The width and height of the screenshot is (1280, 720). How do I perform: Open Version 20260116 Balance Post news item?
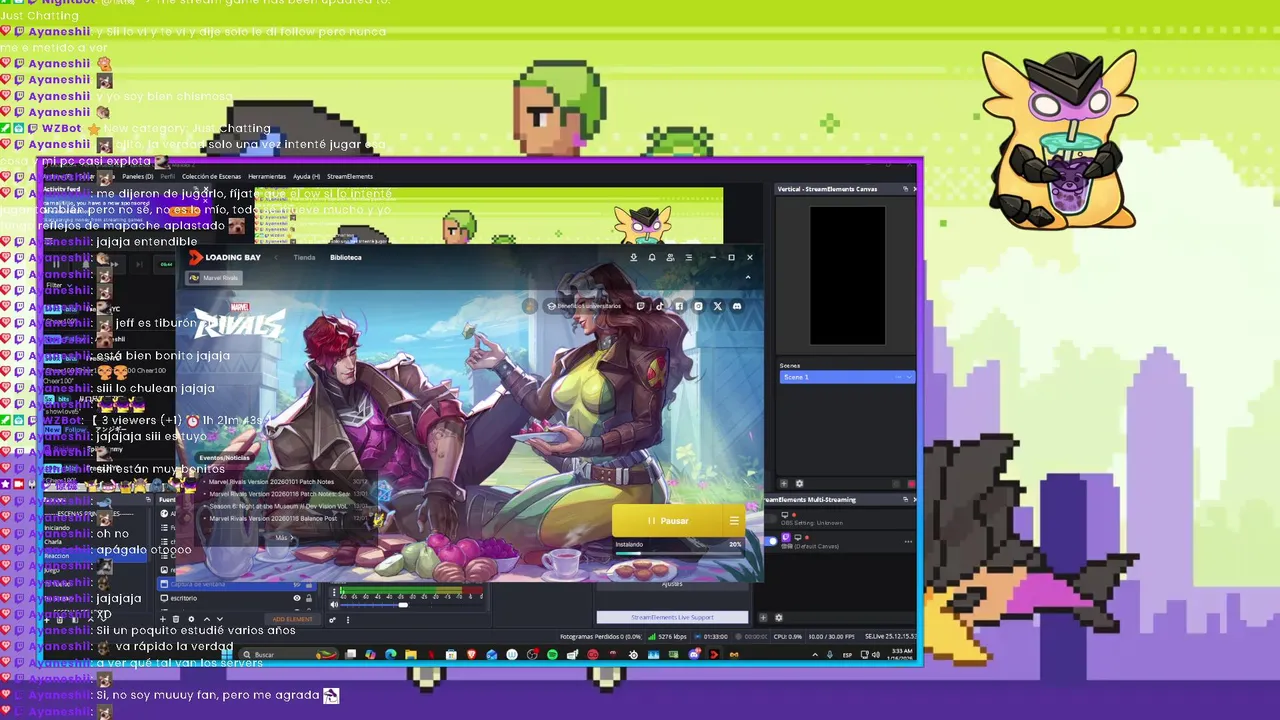pos(273,518)
